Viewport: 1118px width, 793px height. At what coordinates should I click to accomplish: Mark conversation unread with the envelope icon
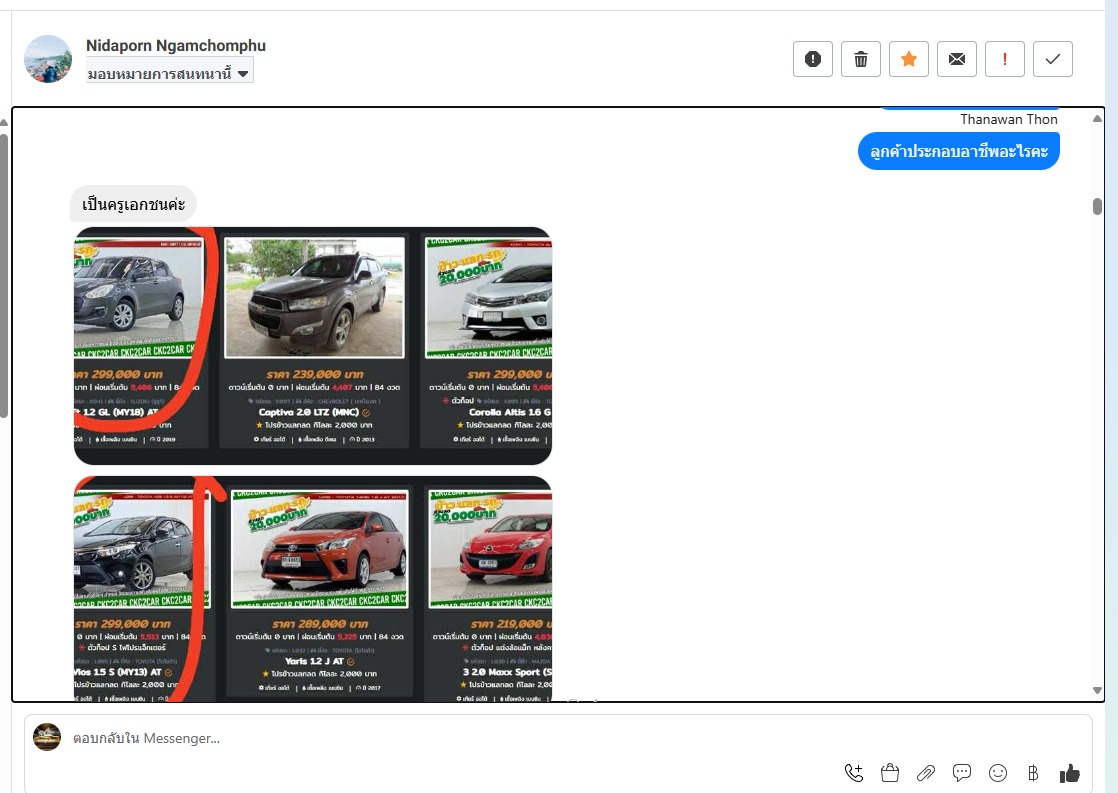click(957, 59)
